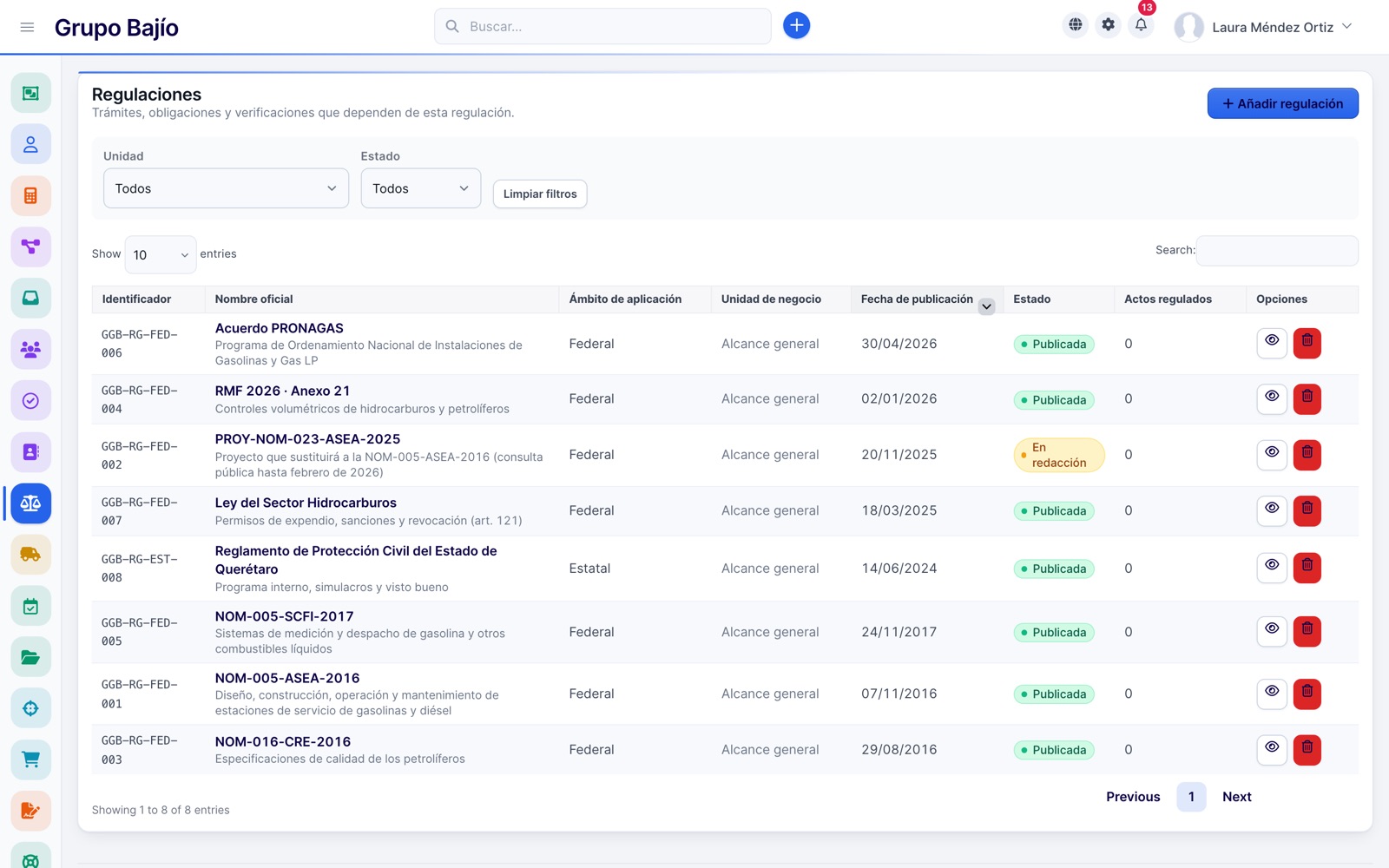Click Añadir regulación button

(x=1282, y=103)
